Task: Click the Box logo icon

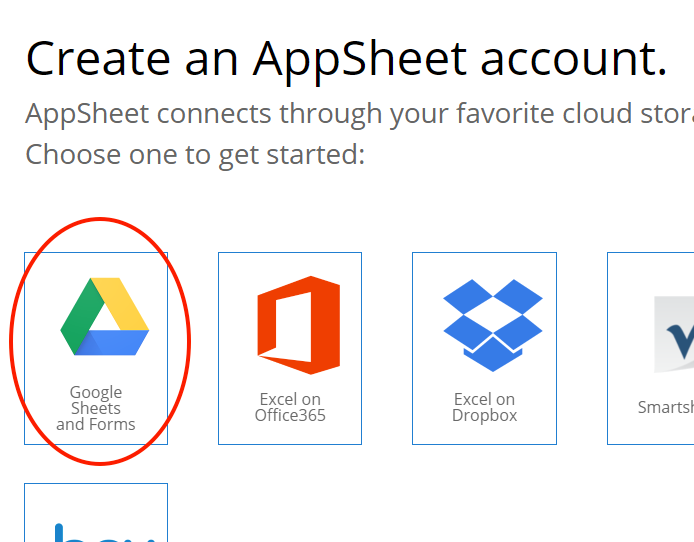Action: (104, 532)
